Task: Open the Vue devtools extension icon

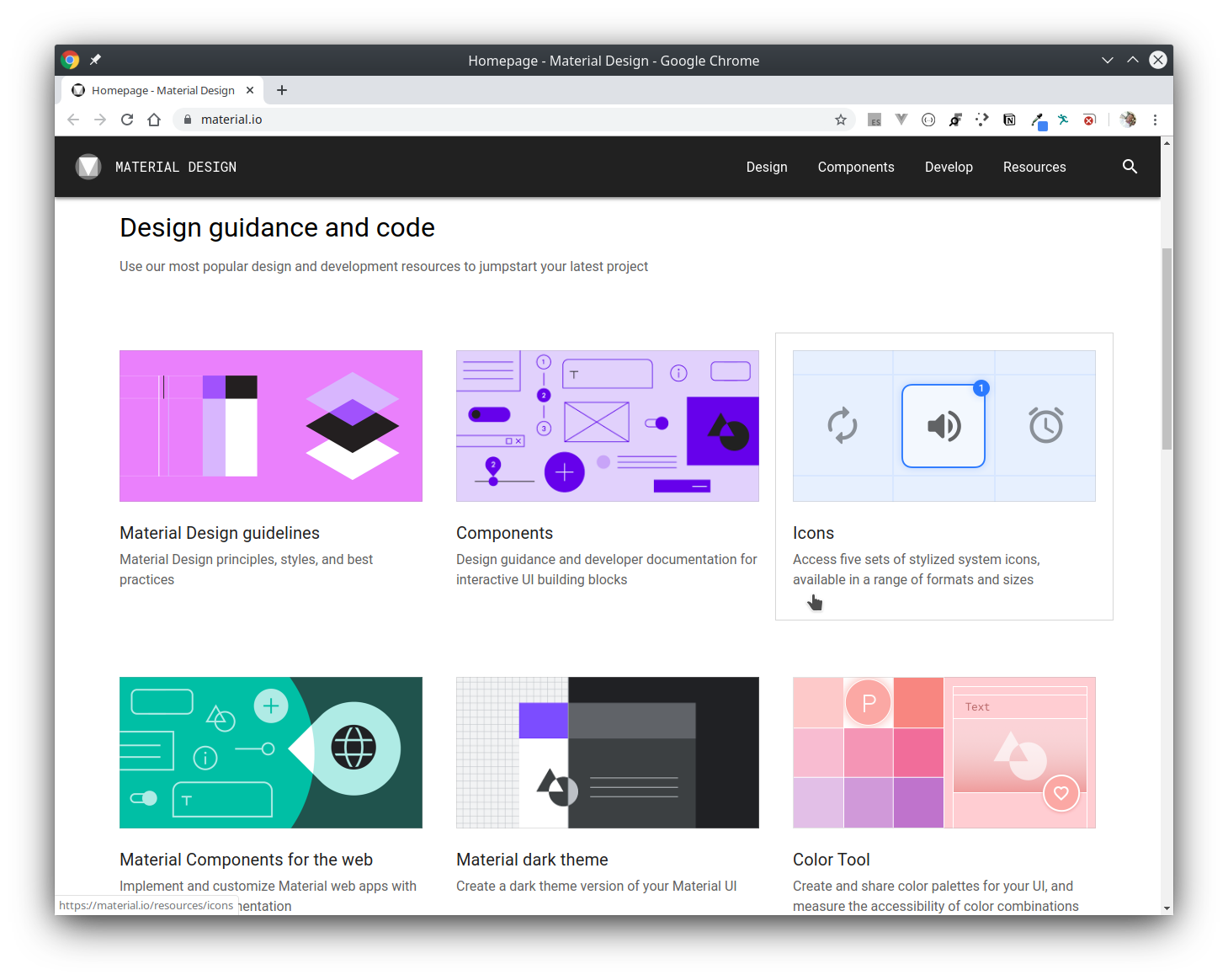Action: 901,120
